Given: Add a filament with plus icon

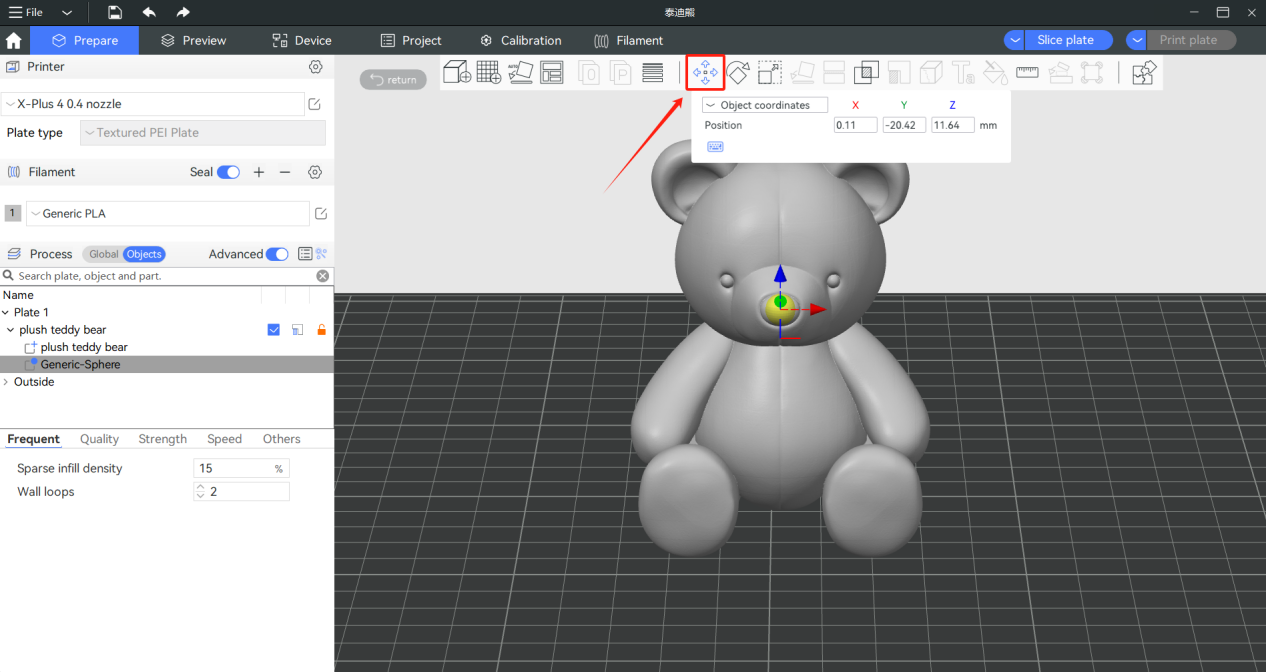Looking at the screenshot, I should point(259,172).
